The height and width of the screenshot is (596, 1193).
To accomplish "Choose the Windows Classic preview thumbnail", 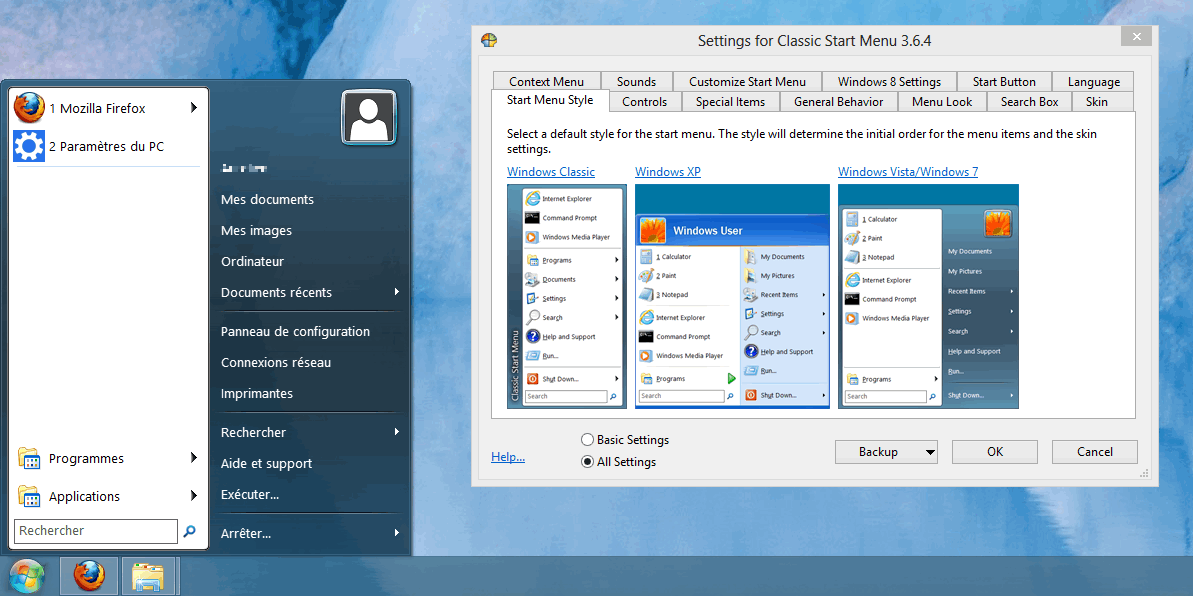I will coord(567,296).
